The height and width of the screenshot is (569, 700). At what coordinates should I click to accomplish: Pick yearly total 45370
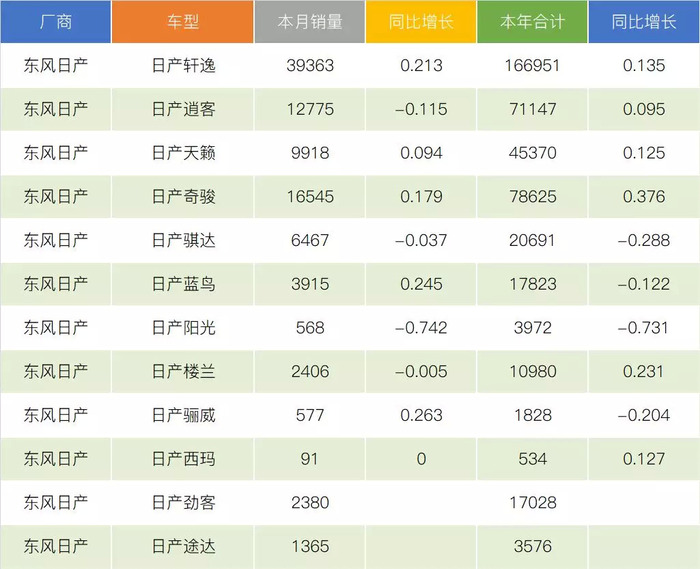(x=533, y=153)
